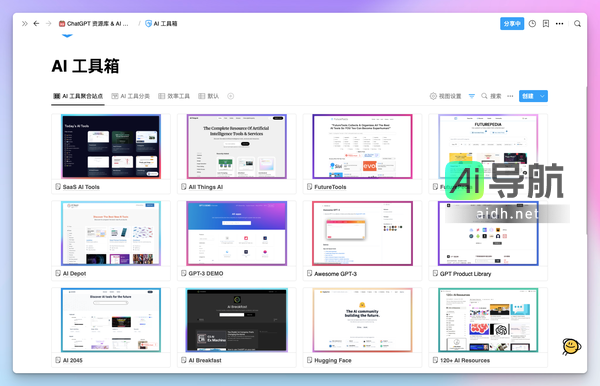Click page icon beside SaaS AI Tools
This screenshot has width=600, height=386.
pyautogui.click(x=58, y=187)
